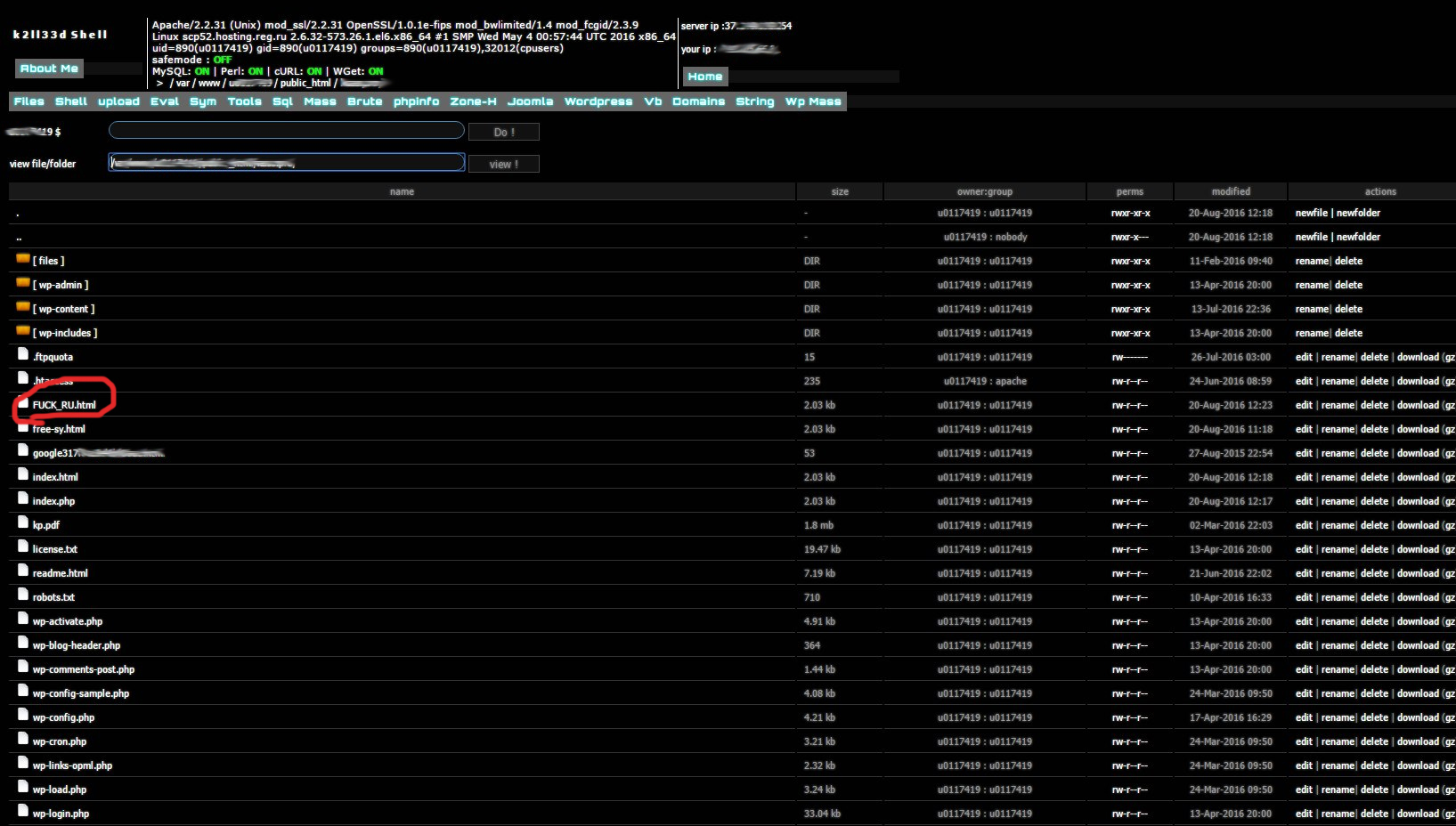
Task: Open the free-sy.html file name
Action: point(59,429)
